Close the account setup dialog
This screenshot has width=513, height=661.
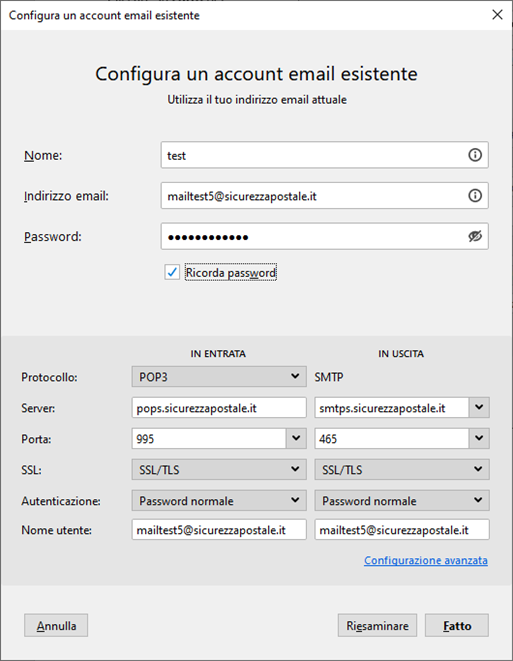pos(497,15)
